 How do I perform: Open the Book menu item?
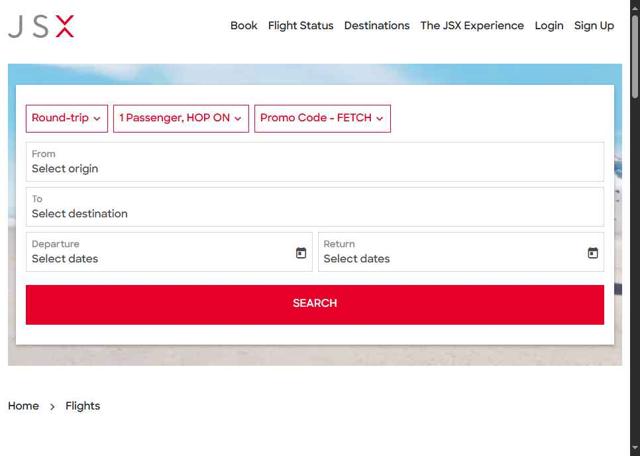(x=244, y=26)
